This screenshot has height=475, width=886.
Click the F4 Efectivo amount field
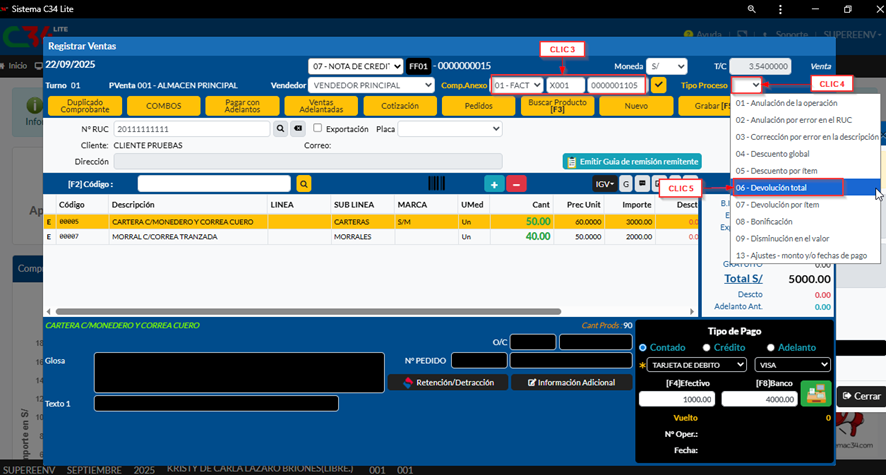[x=677, y=399]
